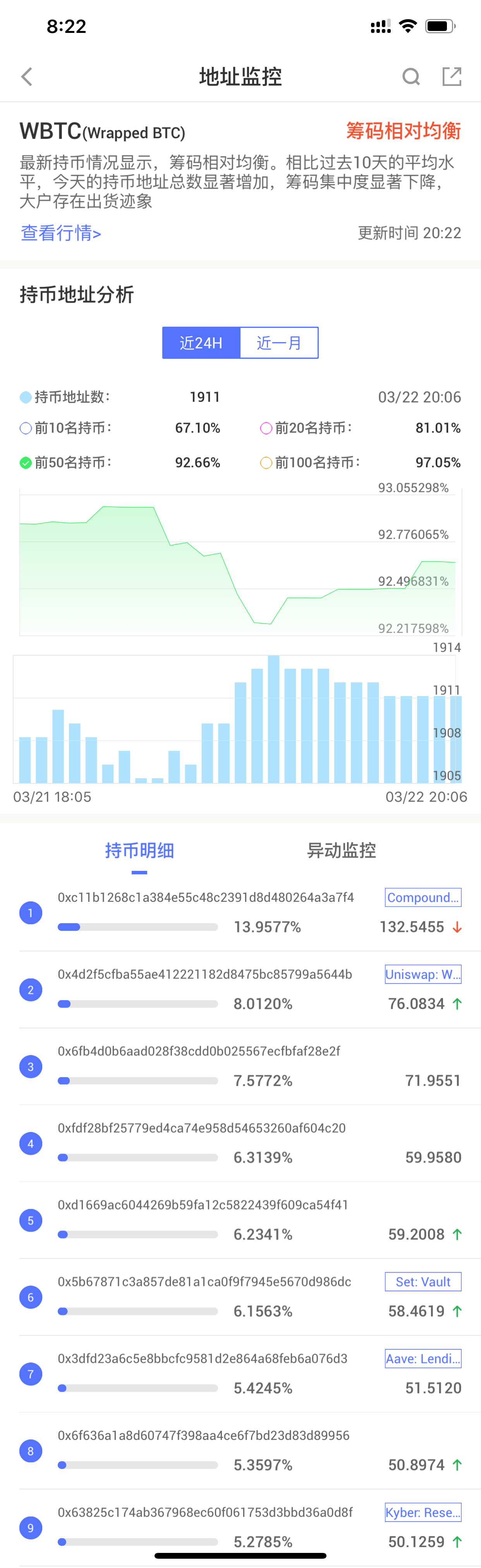481x1568 pixels.
Task: Open the 持币明细 tab
Action: [x=139, y=850]
